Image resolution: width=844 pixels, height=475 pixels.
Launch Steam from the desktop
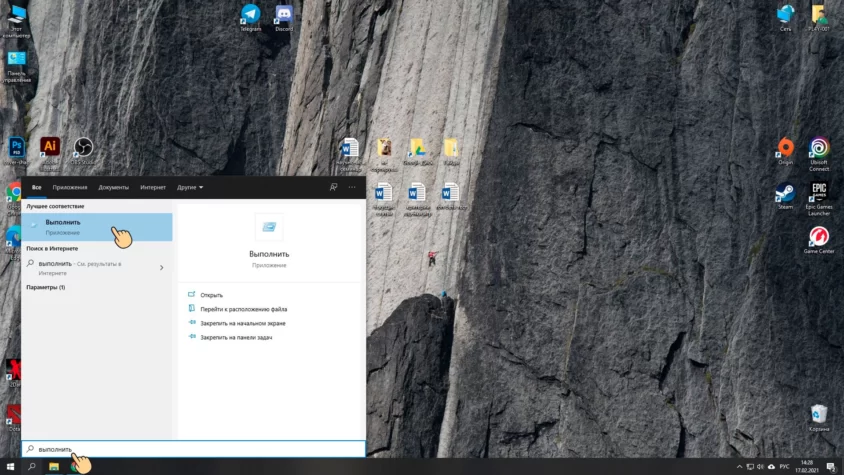click(785, 193)
